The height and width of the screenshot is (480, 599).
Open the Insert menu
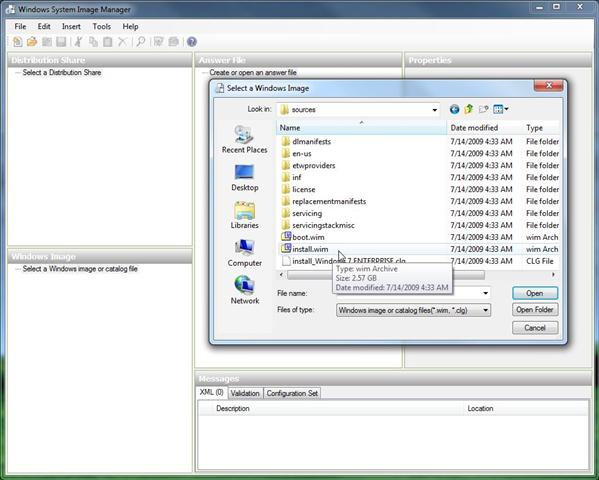(71, 26)
